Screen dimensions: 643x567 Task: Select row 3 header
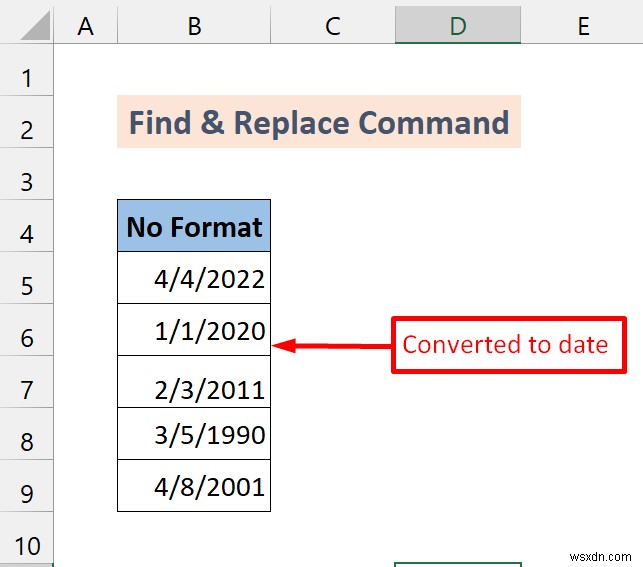coord(27,174)
